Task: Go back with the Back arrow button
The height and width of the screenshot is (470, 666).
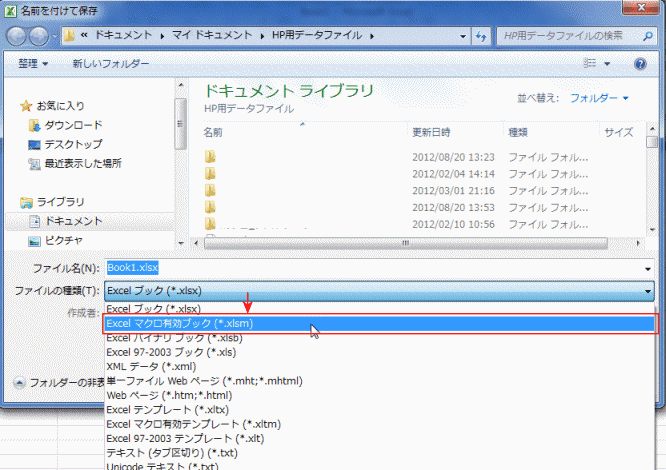Action: click(x=17, y=36)
